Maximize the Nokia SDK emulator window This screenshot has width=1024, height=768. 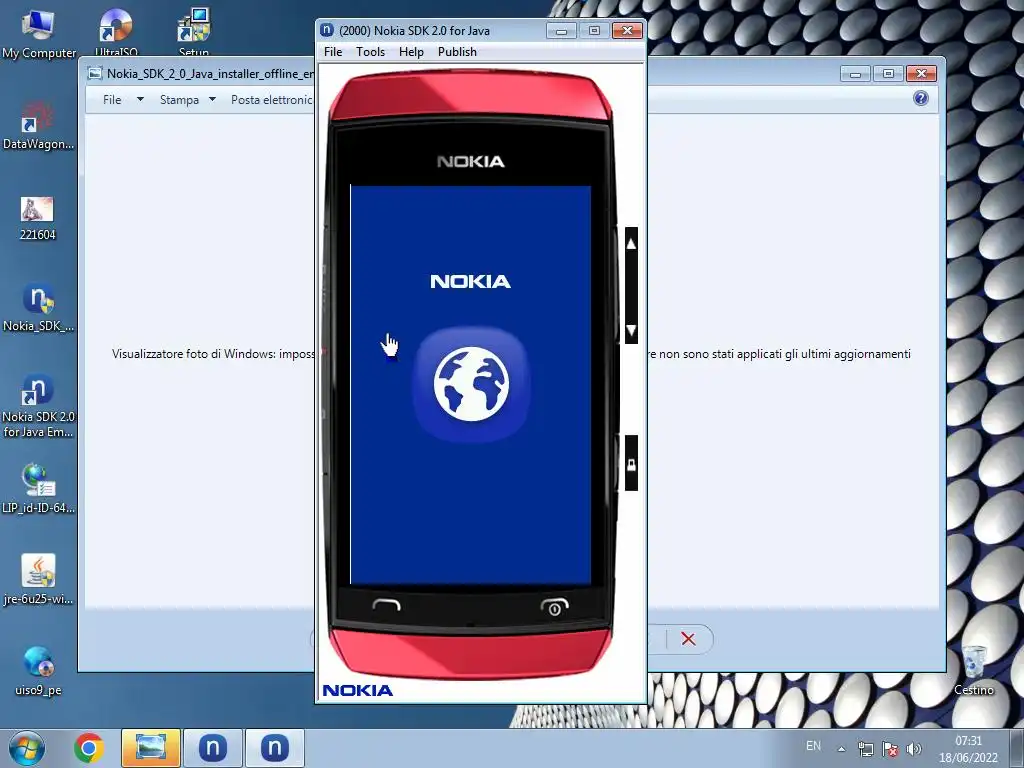click(594, 31)
